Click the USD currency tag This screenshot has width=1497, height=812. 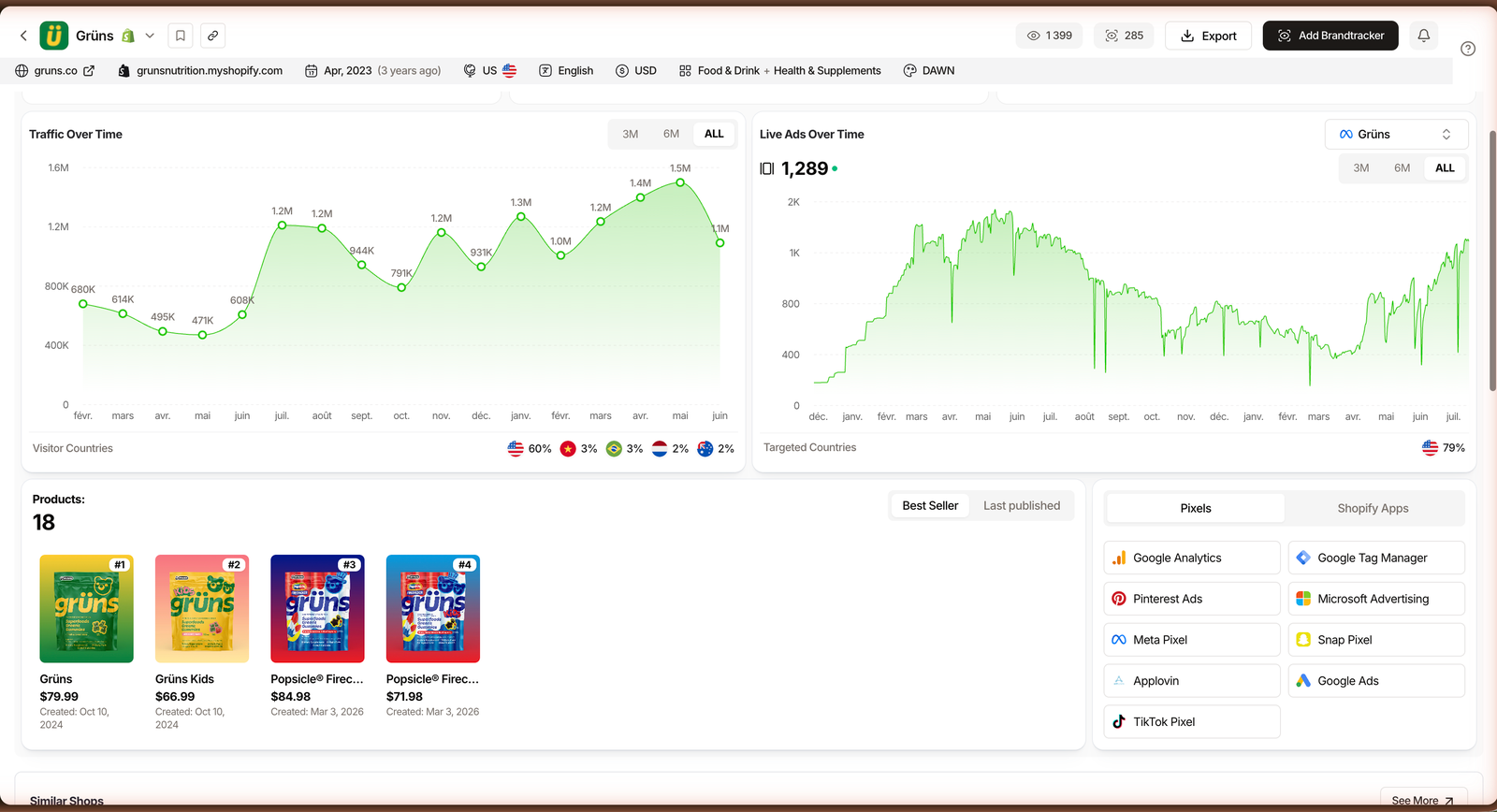tap(636, 70)
